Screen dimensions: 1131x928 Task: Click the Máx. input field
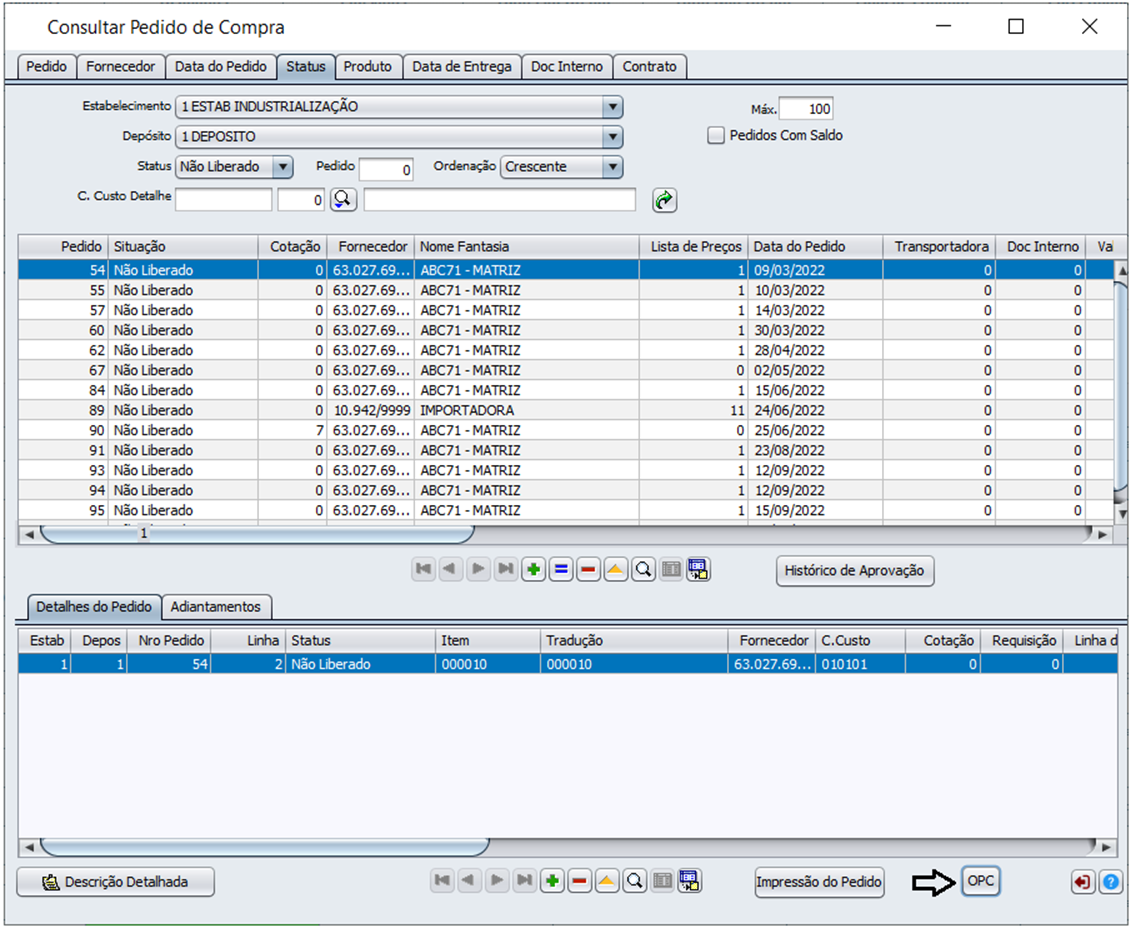coord(806,109)
